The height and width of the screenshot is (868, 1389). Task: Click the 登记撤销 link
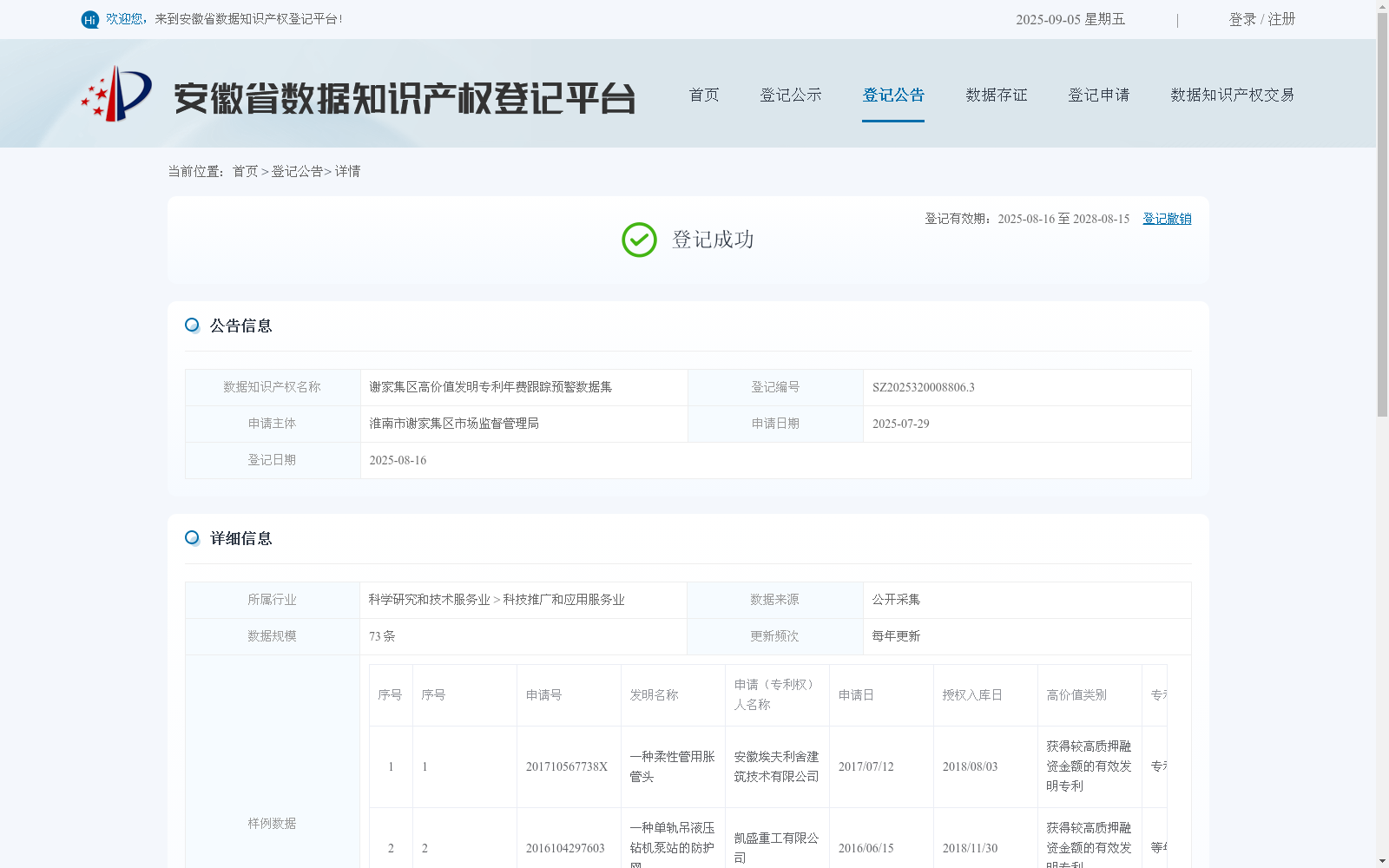[x=1167, y=219]
